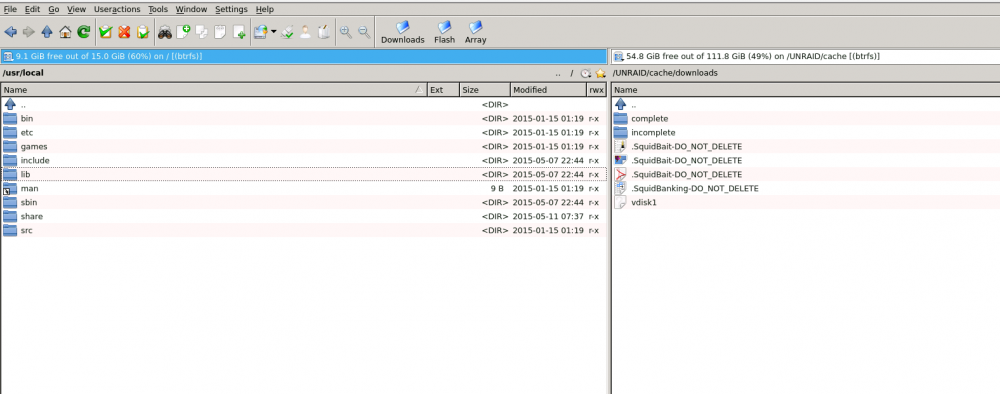This screenshot has width=1000, height=394.
Task: Select the src folder
Action: point(304,230)
